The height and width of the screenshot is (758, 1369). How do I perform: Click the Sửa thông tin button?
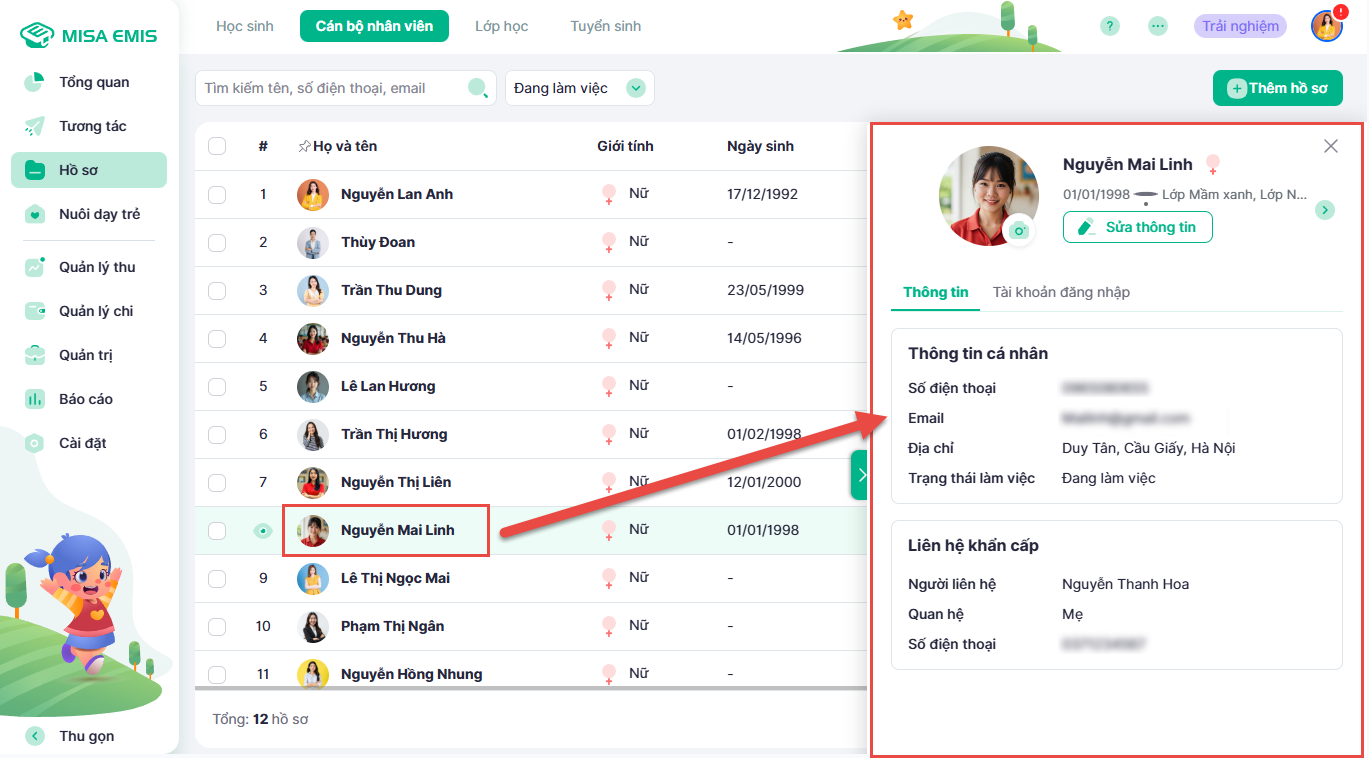[x=1137, y=227]
